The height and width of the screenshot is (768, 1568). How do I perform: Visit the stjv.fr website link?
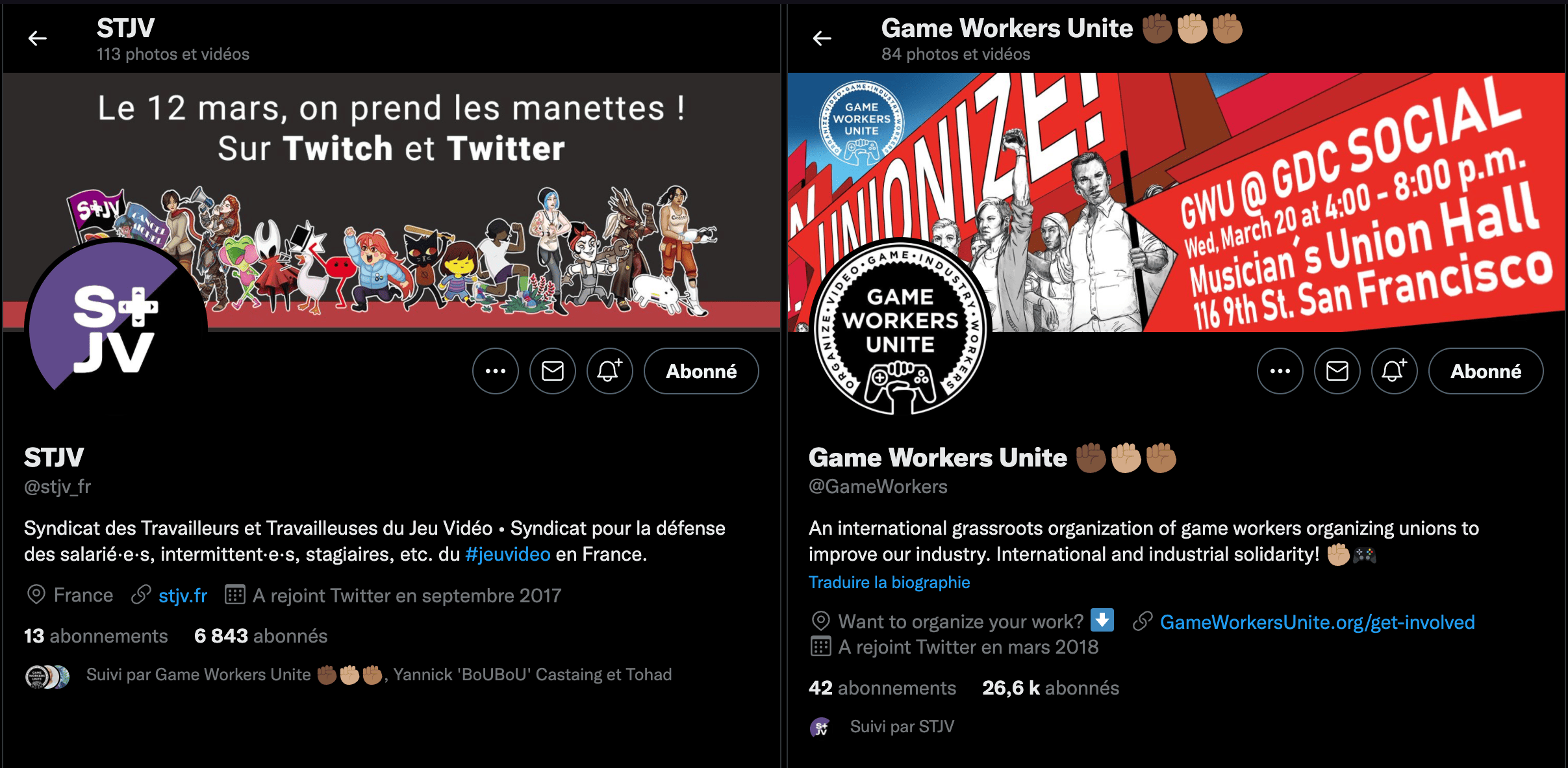(183, 595)
